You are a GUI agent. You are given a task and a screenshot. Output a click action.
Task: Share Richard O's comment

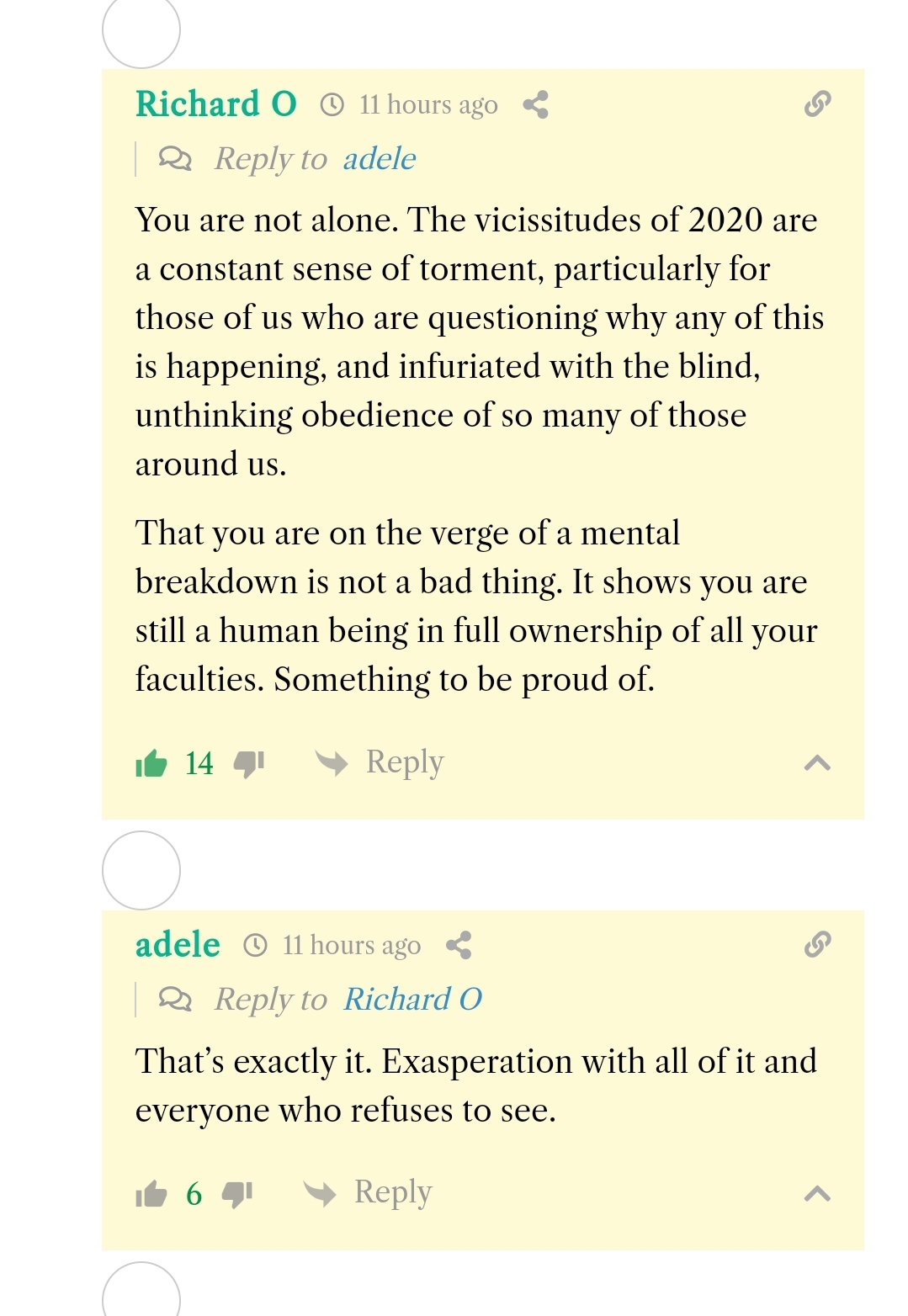pyautogui.click(x=536, y=104)
